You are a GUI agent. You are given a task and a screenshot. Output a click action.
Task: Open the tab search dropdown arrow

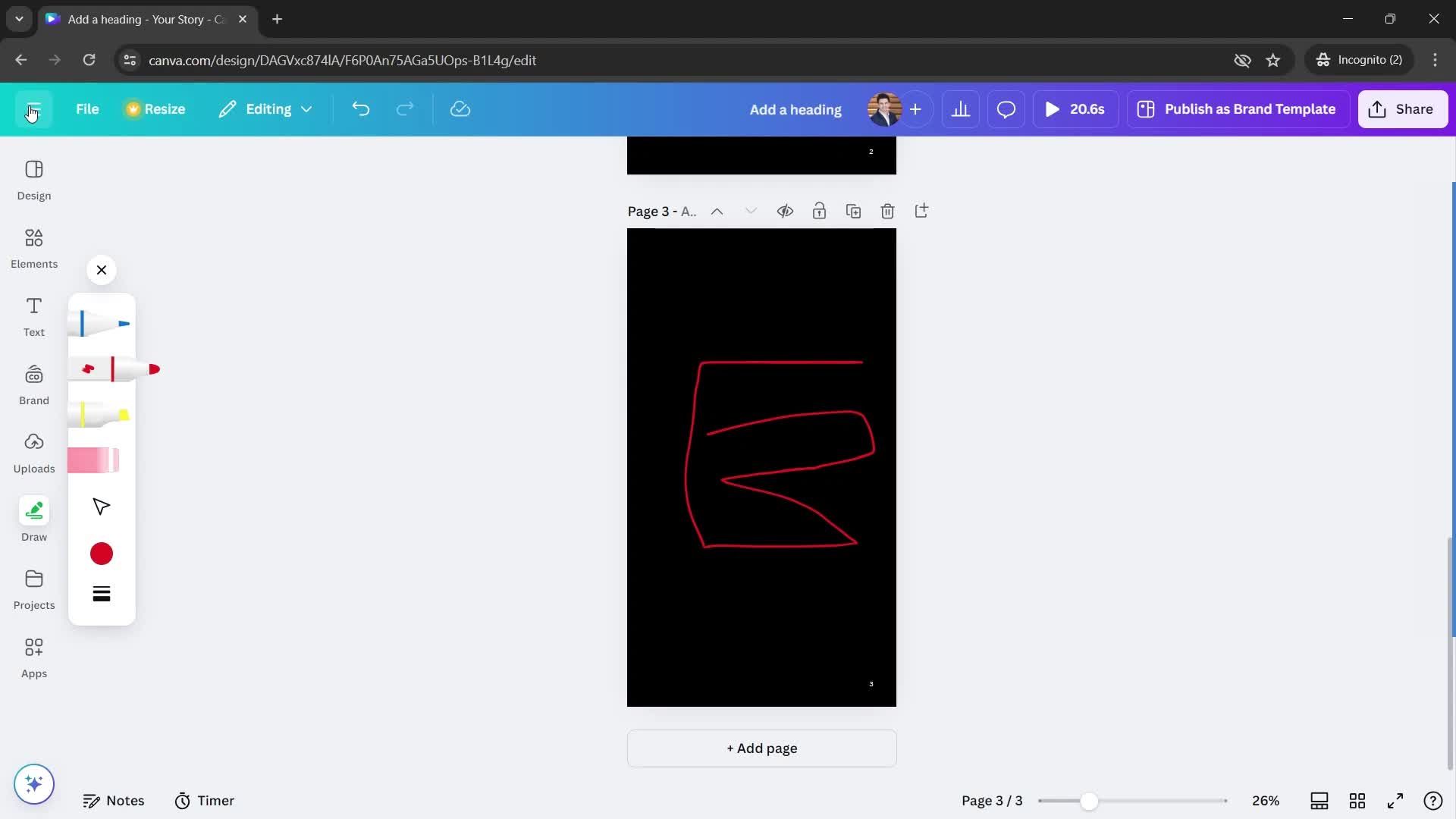click(19, 19)
